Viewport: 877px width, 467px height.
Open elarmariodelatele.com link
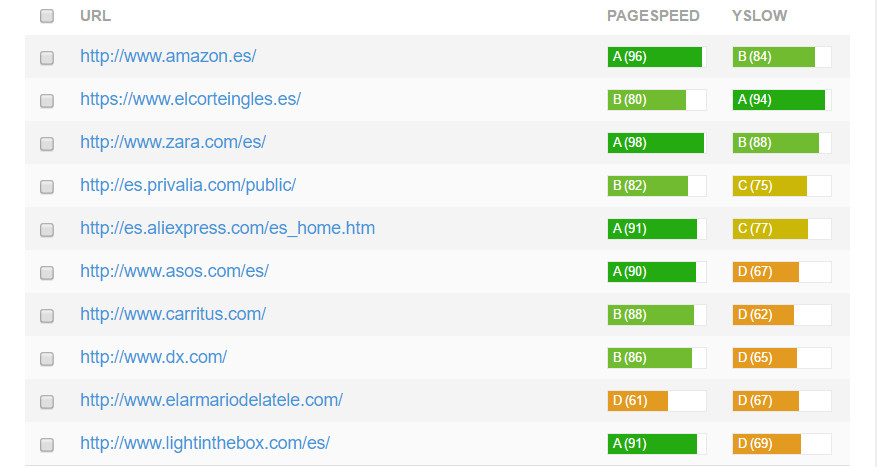click(x=211, y=400)
